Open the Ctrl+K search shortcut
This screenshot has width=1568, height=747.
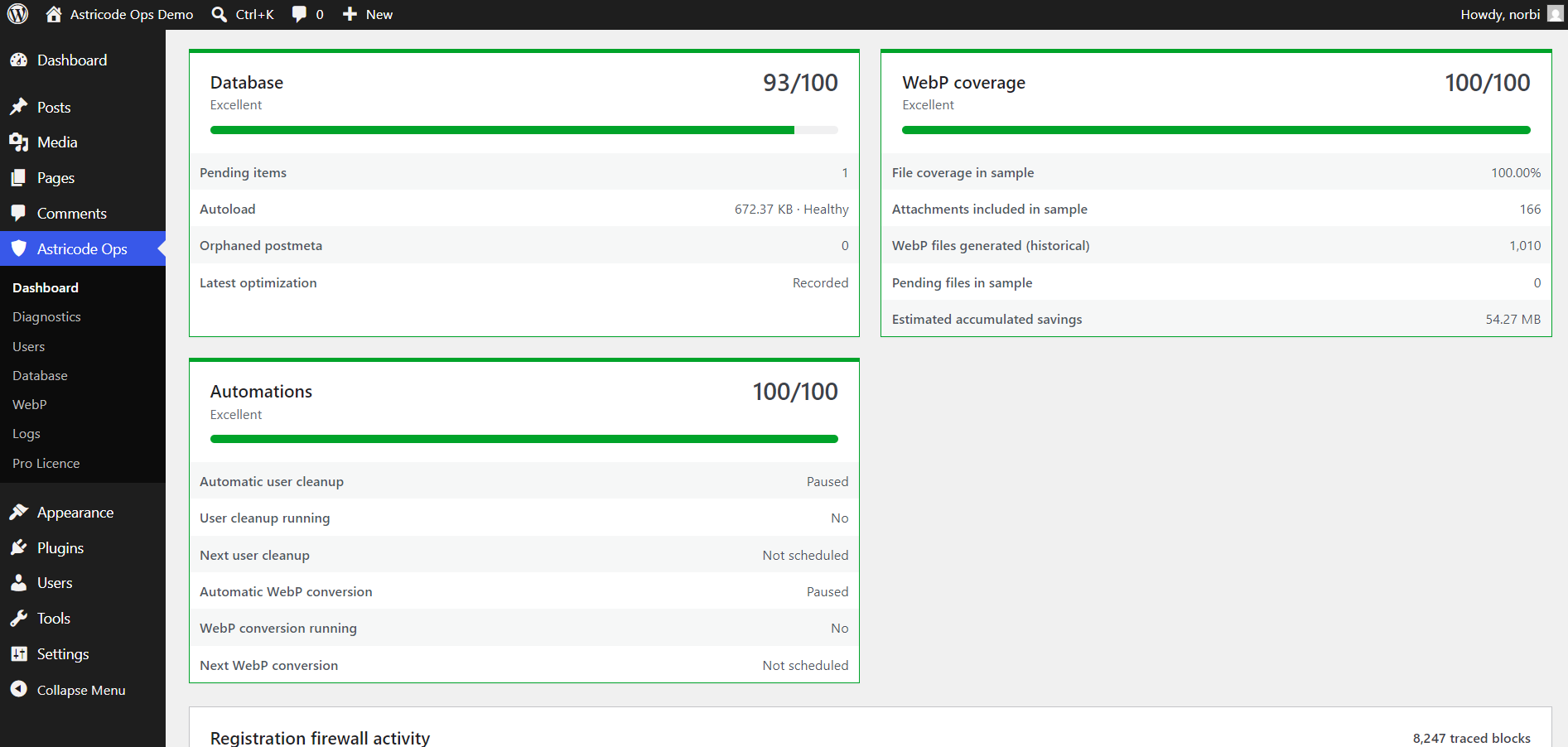coord(254,14)
